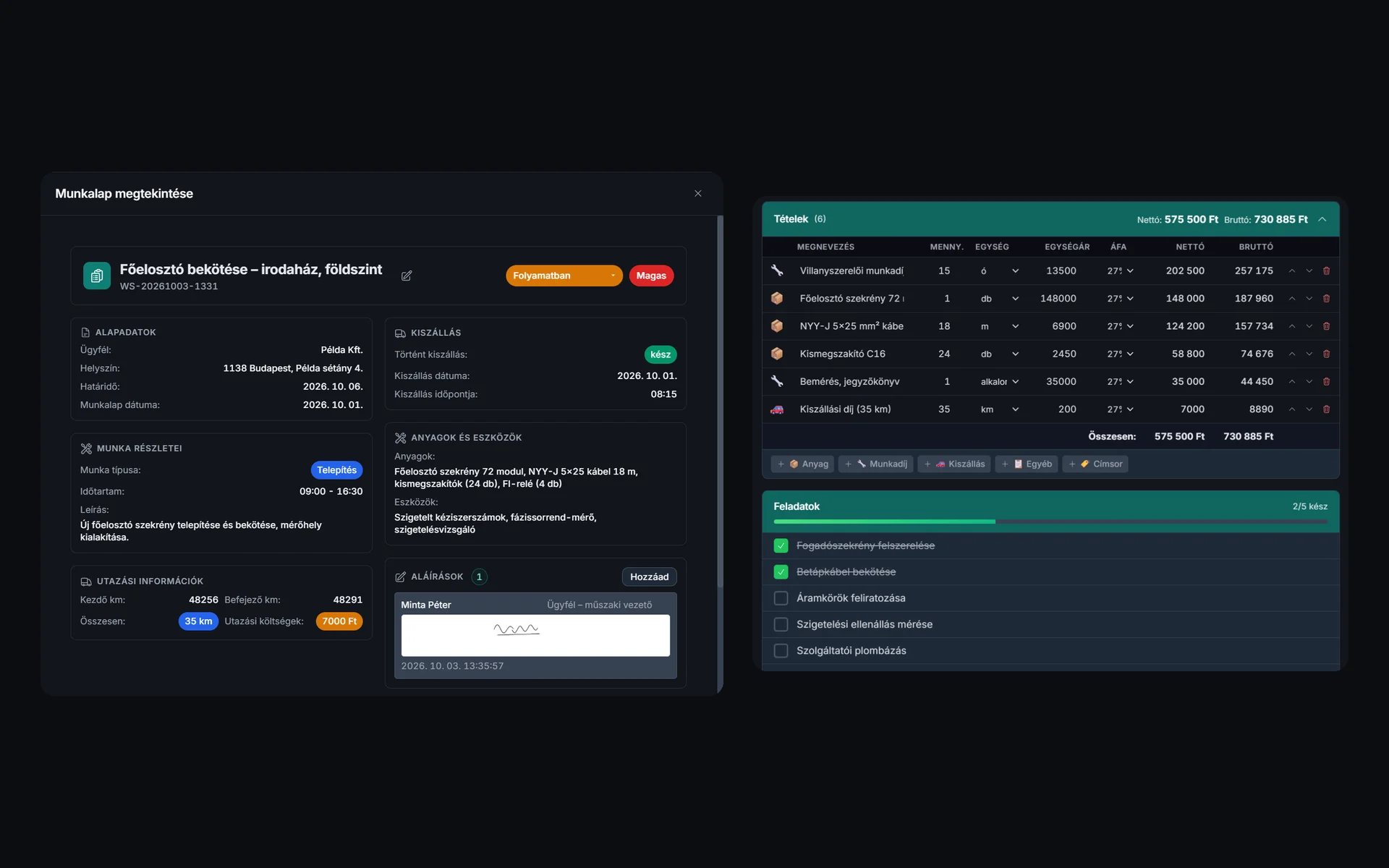
Task: Delete the Főelosztó szekrény 72 row
Action: (1326, 298)
